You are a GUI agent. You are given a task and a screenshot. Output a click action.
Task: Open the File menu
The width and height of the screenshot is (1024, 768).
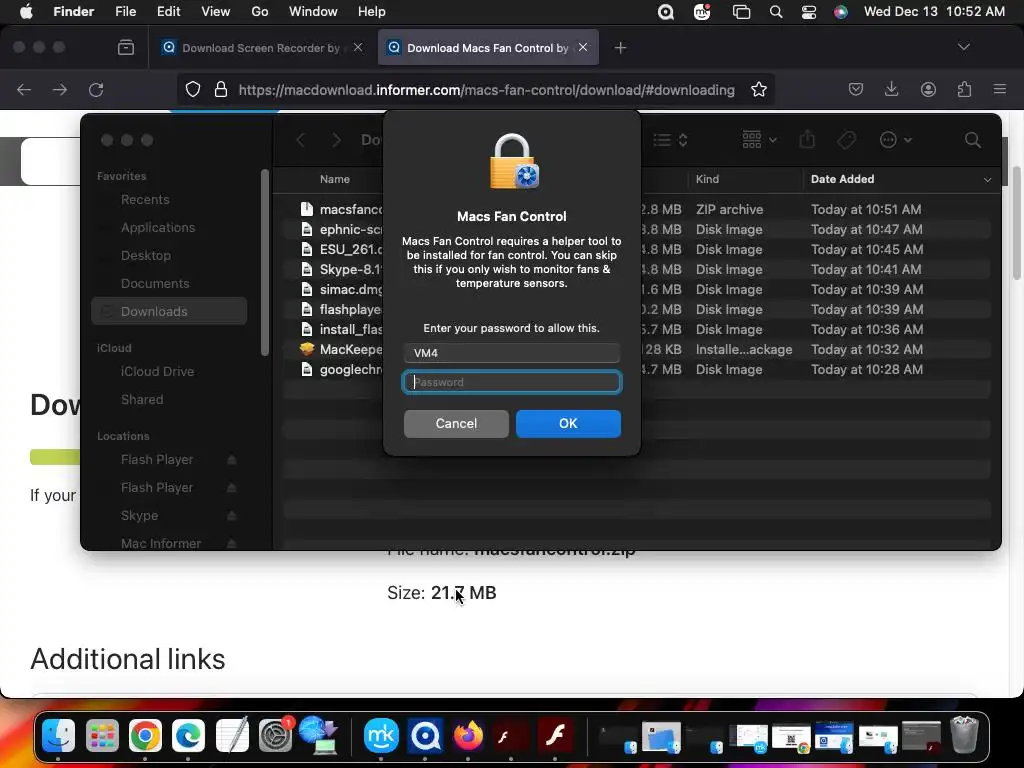[x=125, y=12]
